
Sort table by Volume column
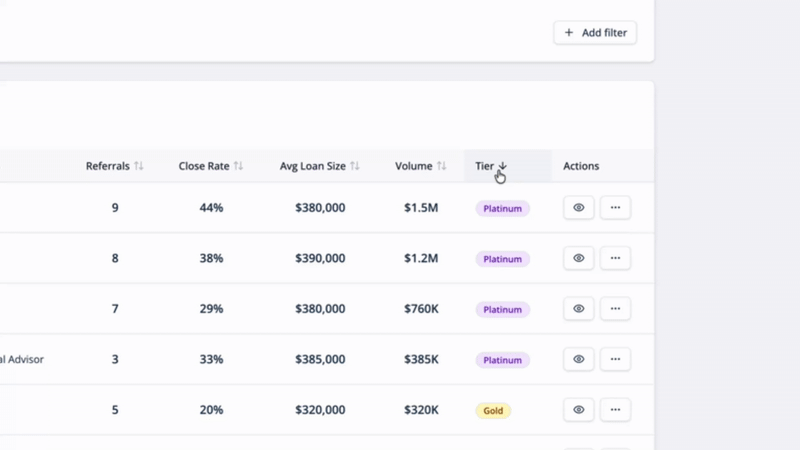[420, 166]
